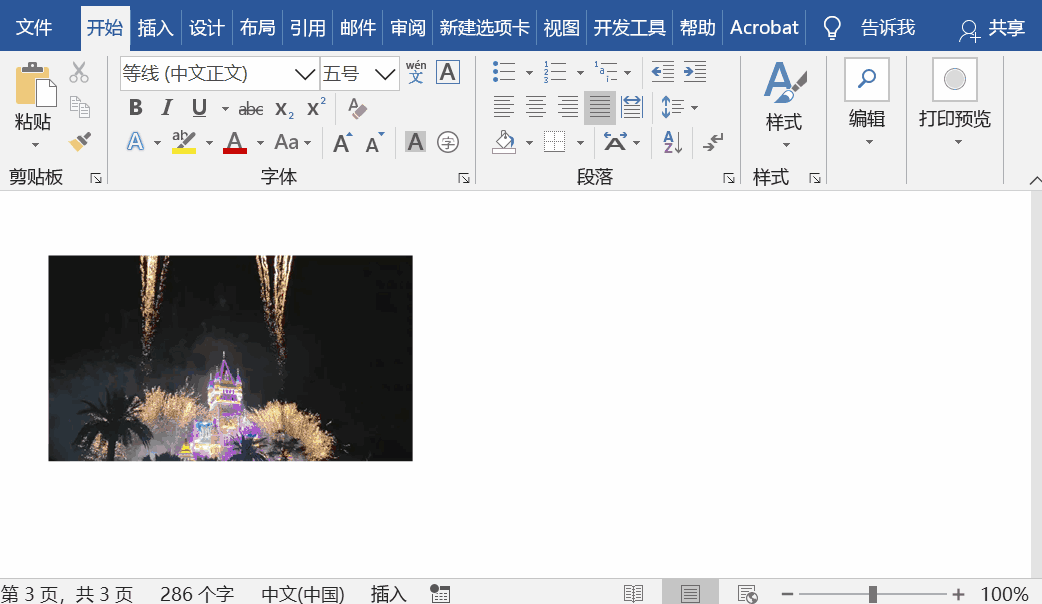Apply distributed alignment
The image size is (1042, 604).
[x=631, y=106]
